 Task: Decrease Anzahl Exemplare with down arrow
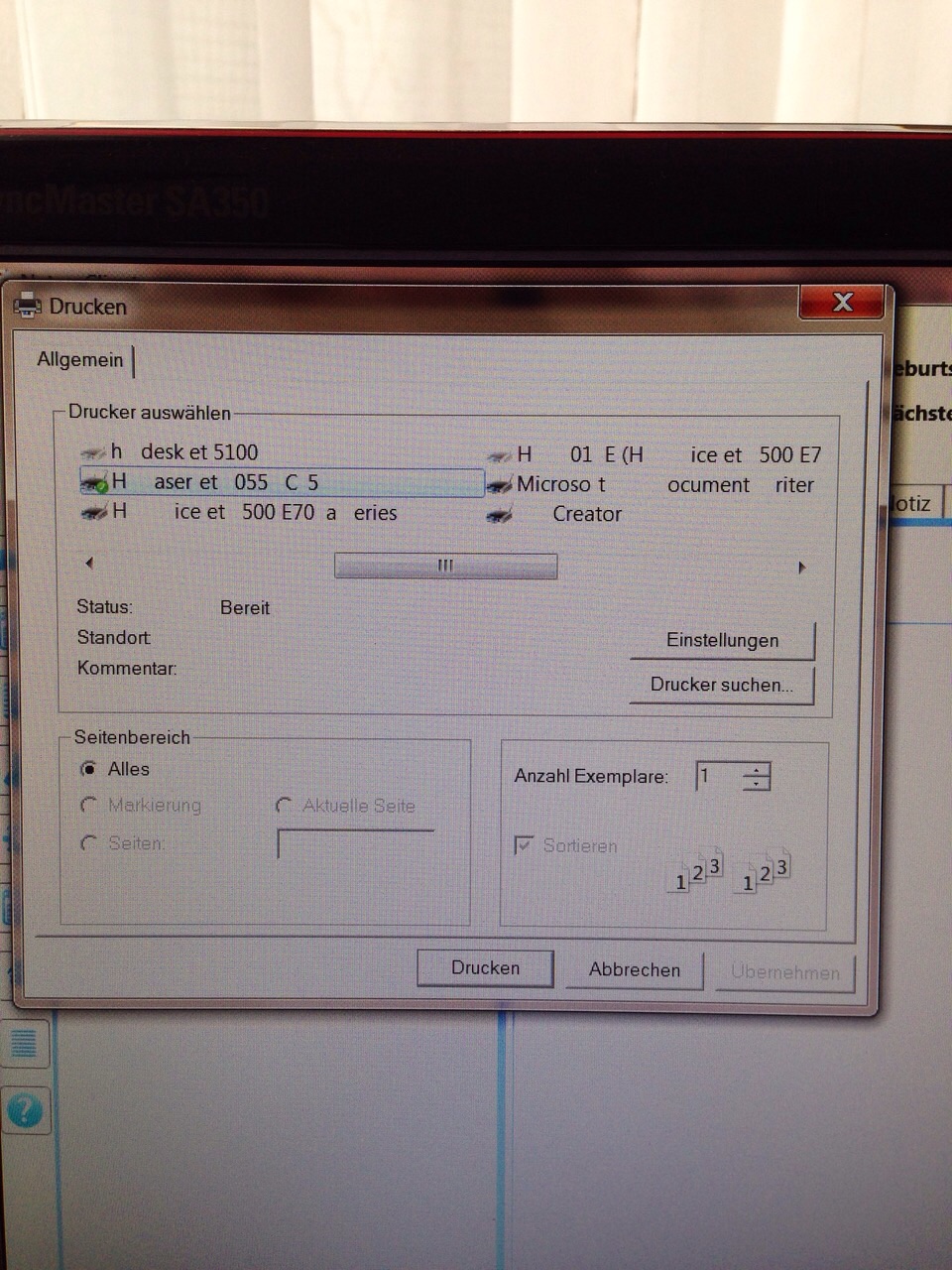click(x=757, y=783)
